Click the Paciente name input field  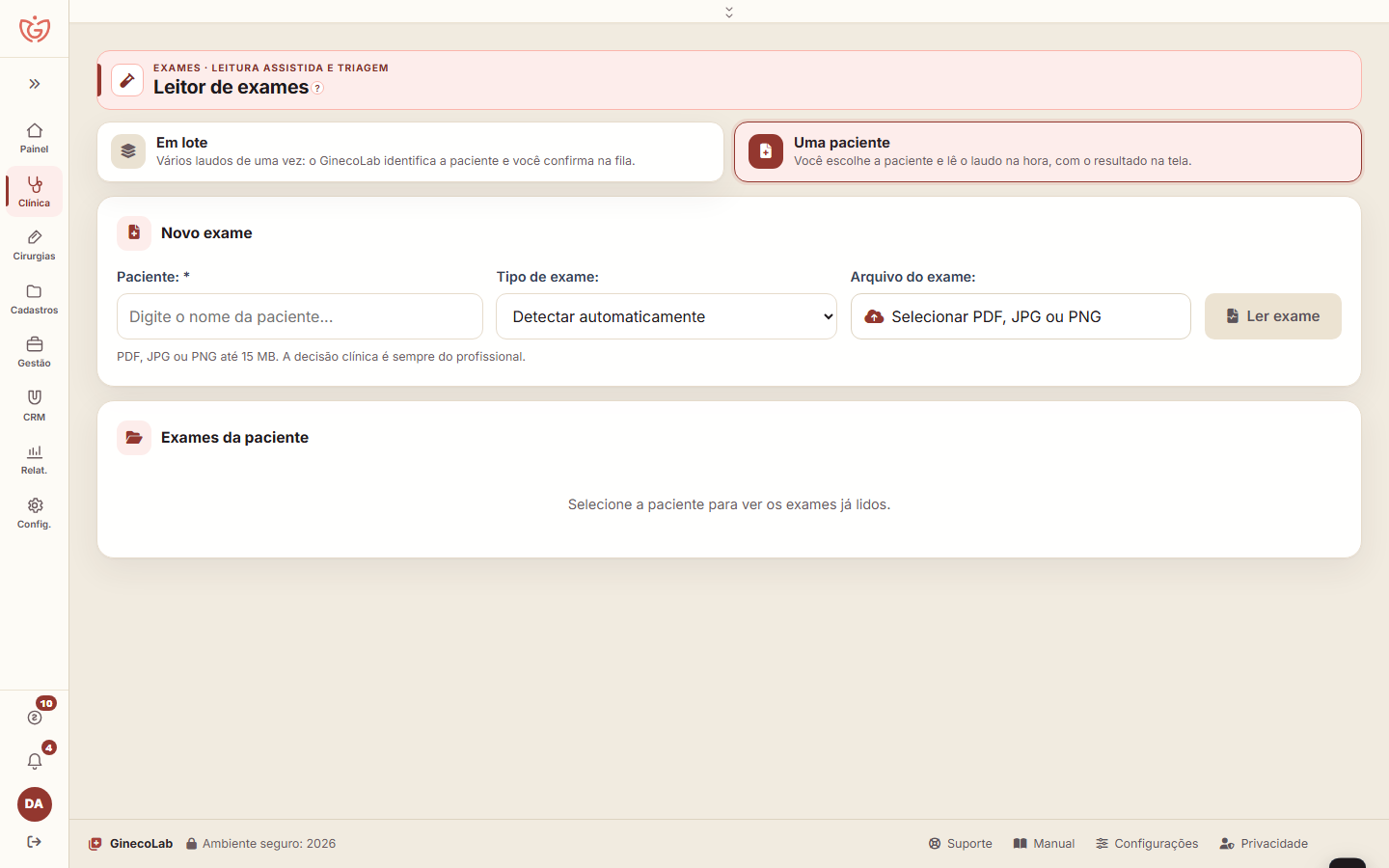(x=300, y=316)
